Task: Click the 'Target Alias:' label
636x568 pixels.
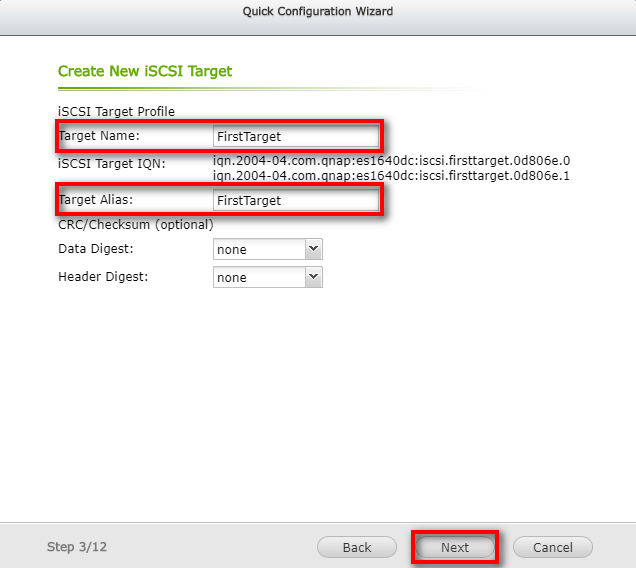Action: click(x=96, y=200)
